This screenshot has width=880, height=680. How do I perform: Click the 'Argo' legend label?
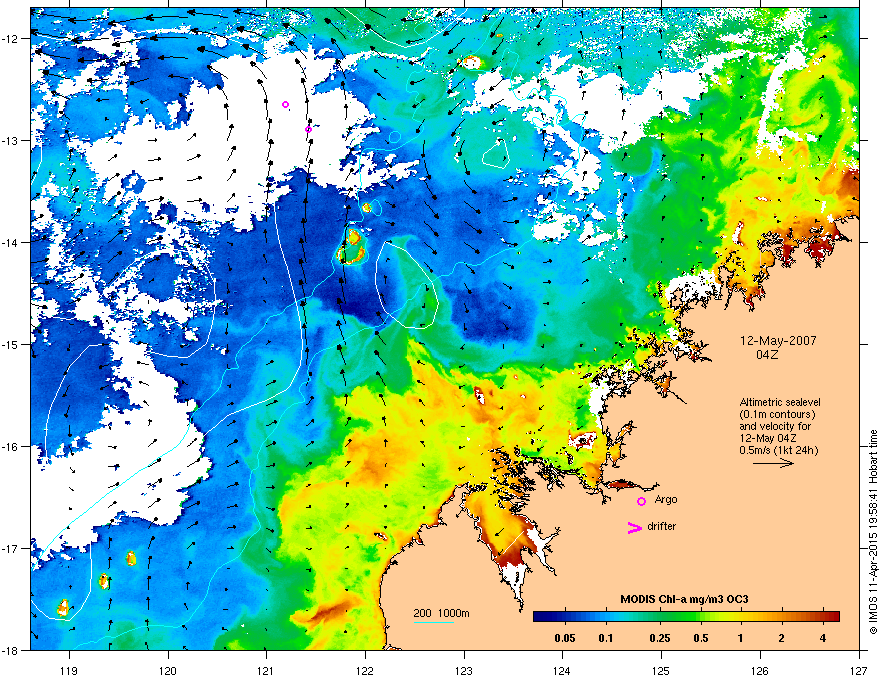(666, 499)
